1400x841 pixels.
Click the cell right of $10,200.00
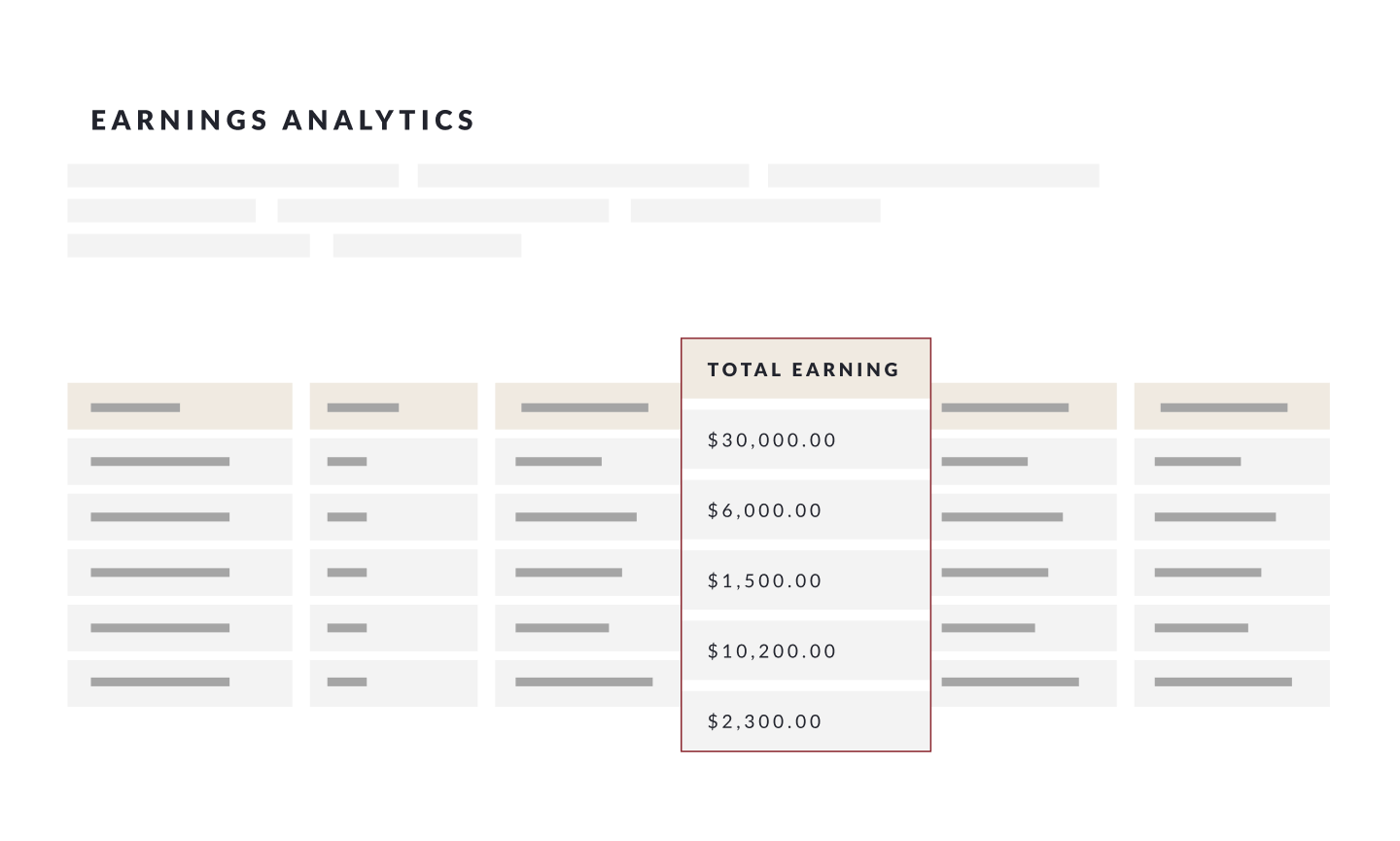point(1023,628)
